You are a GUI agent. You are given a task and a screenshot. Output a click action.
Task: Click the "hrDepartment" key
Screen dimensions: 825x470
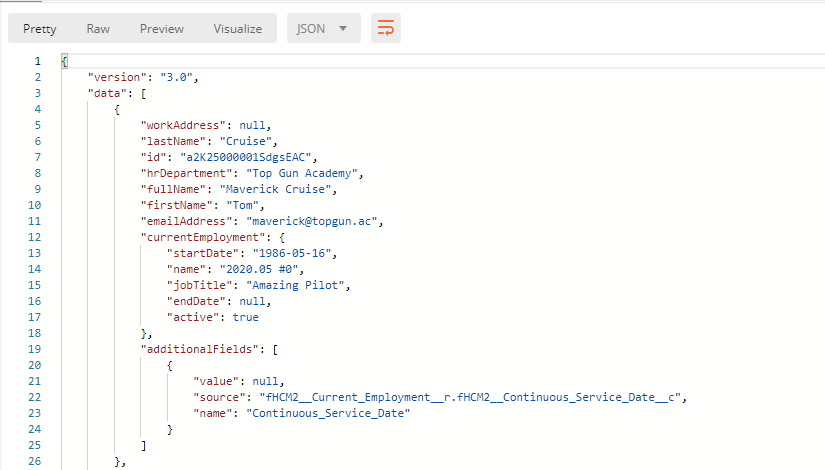(x=186, y=173)
